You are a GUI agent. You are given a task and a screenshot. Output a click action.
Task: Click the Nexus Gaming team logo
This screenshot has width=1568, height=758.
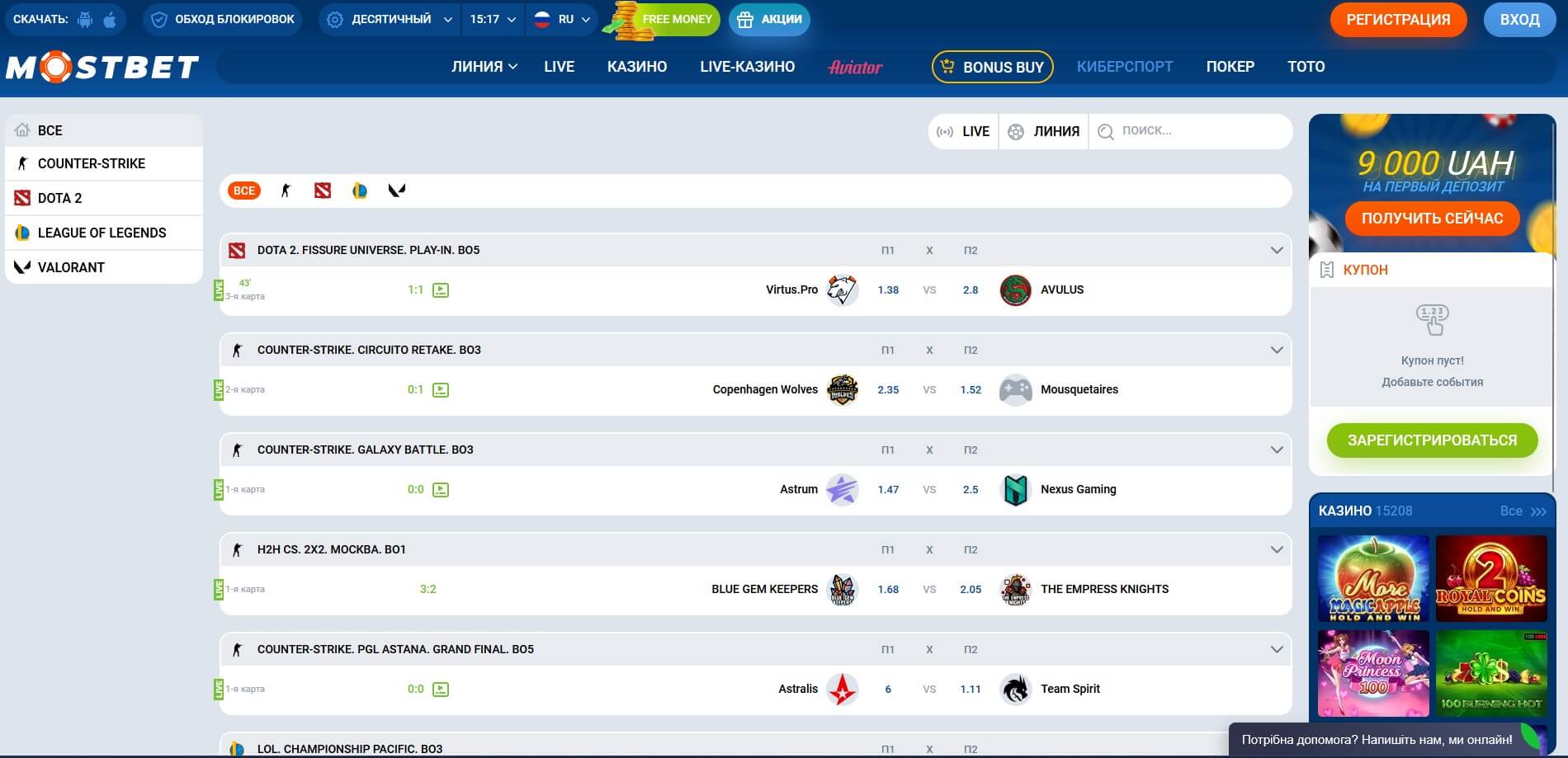pyautogui.click(x=1016, y=490)
